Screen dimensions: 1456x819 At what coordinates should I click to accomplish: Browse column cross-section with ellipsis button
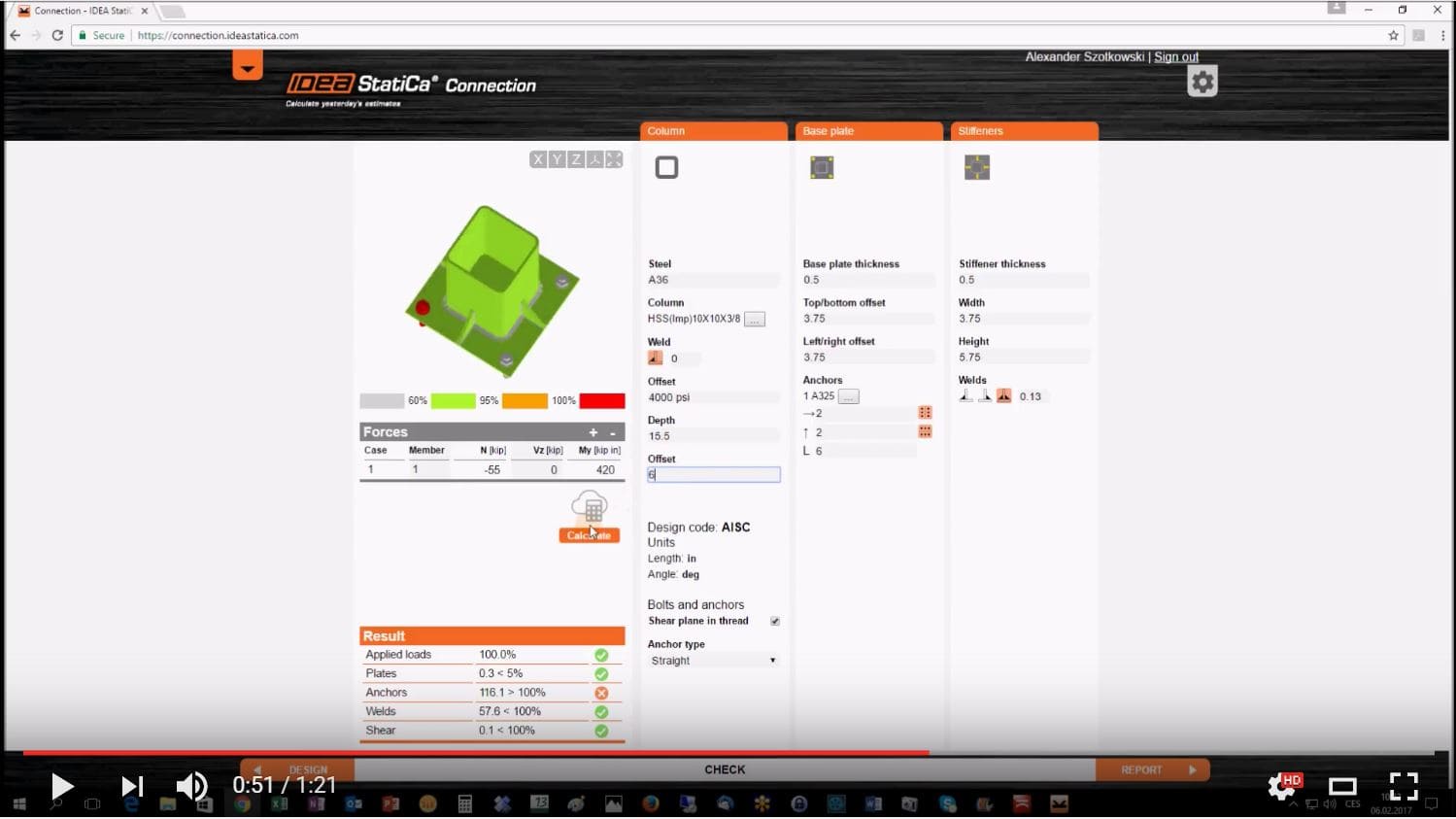755,319
